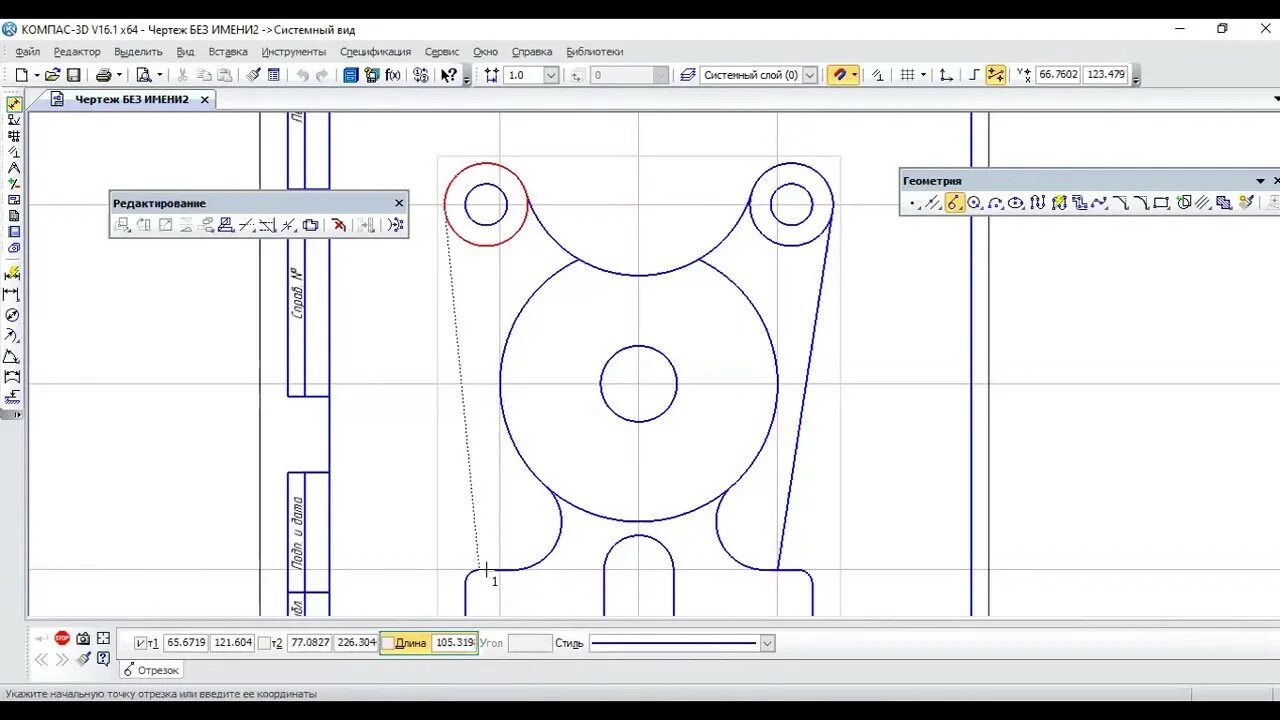Viewport: 1280px width, 720px height.
Task: Click the help question icon in property bar
Action: tap(103, 658)
